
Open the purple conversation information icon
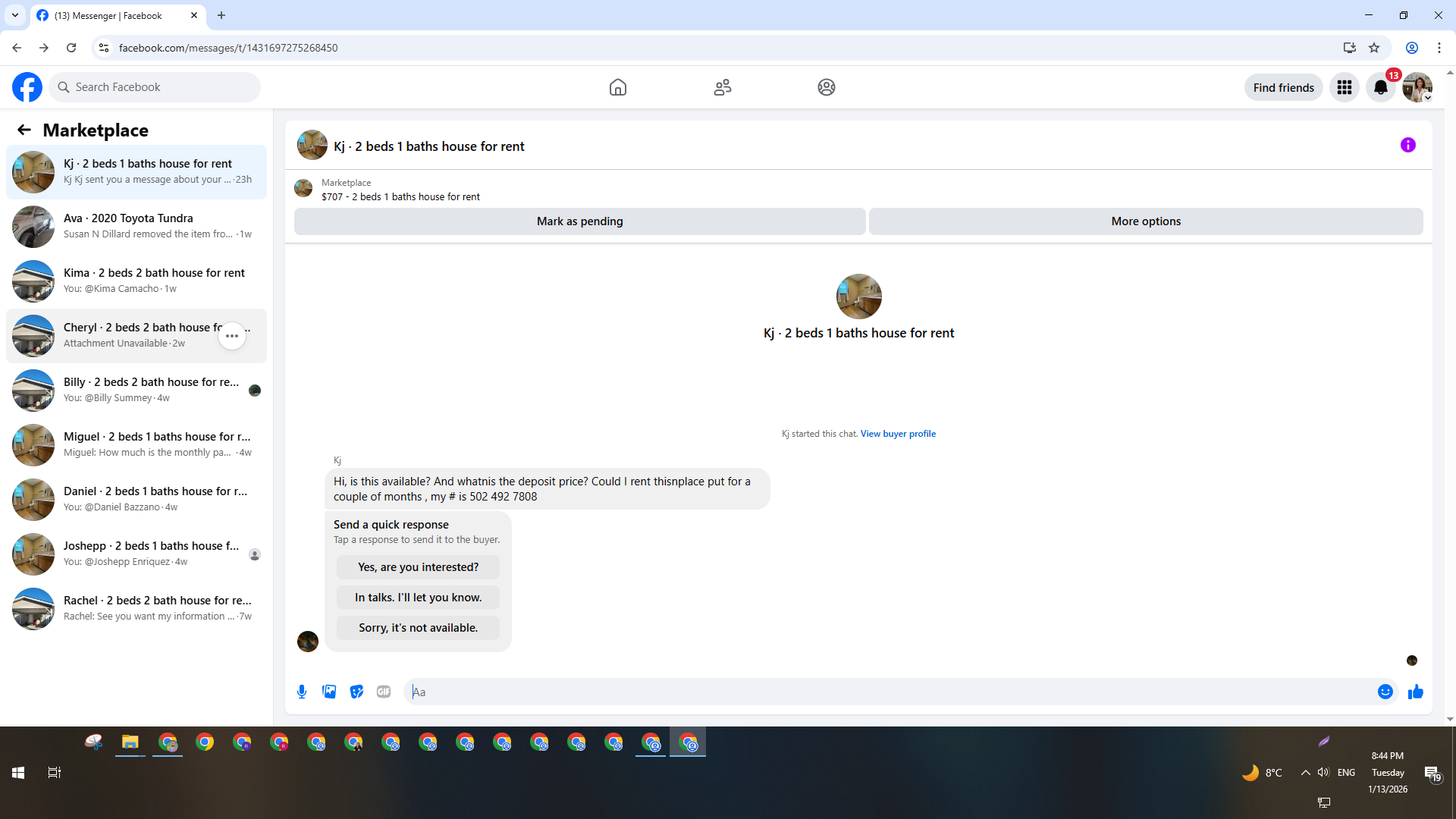tap(1407, 145)
